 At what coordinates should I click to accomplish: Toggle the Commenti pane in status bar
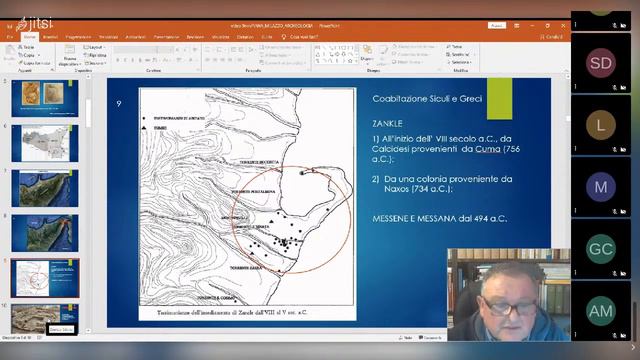430,338
